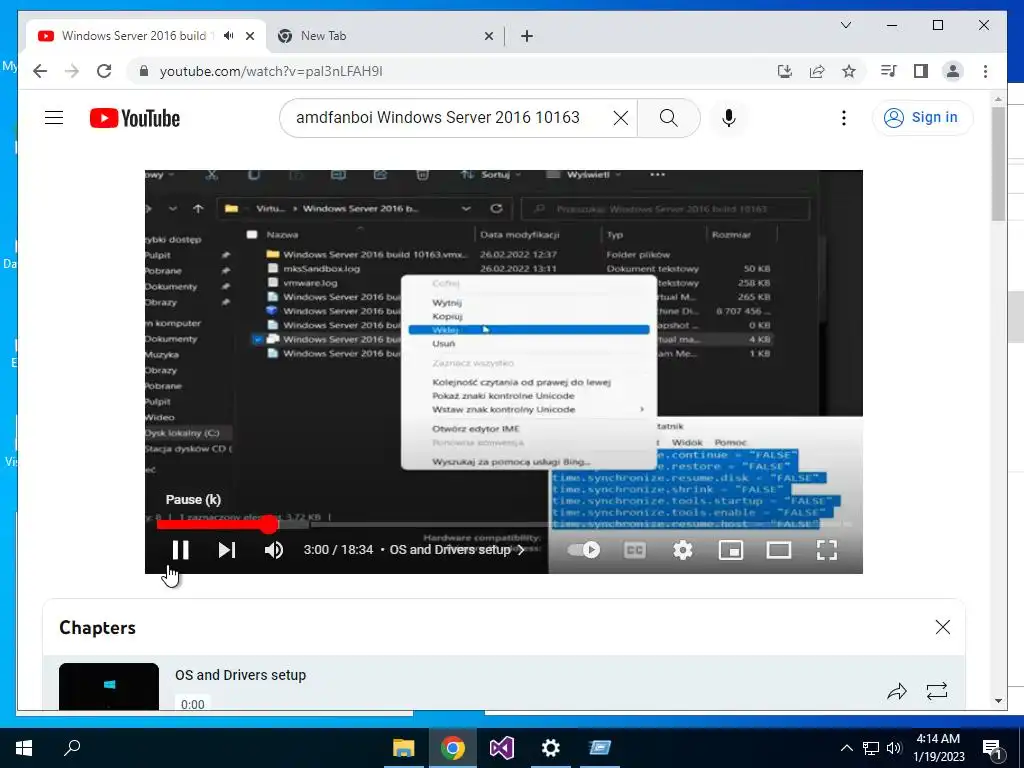Loop the 'OS and Drivers setup' chapter
Screen dimensions: 1024x768
point(936,691)
